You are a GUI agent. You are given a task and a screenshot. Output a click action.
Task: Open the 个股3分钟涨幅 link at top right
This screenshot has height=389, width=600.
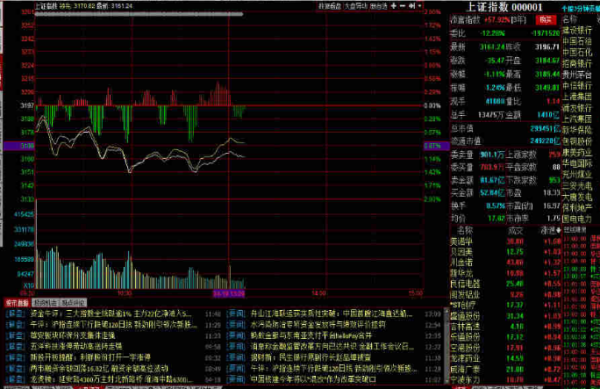point(581,8)
